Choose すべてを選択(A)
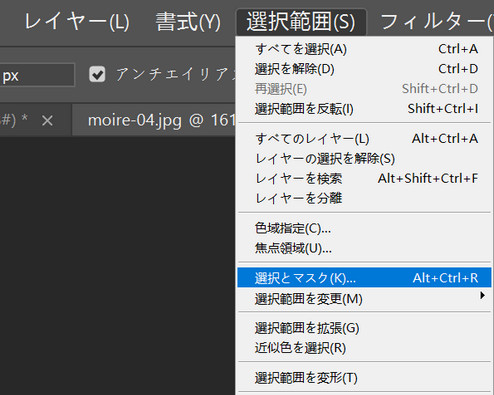Screen dimensions: 494x395 click(x=364, y=49)
